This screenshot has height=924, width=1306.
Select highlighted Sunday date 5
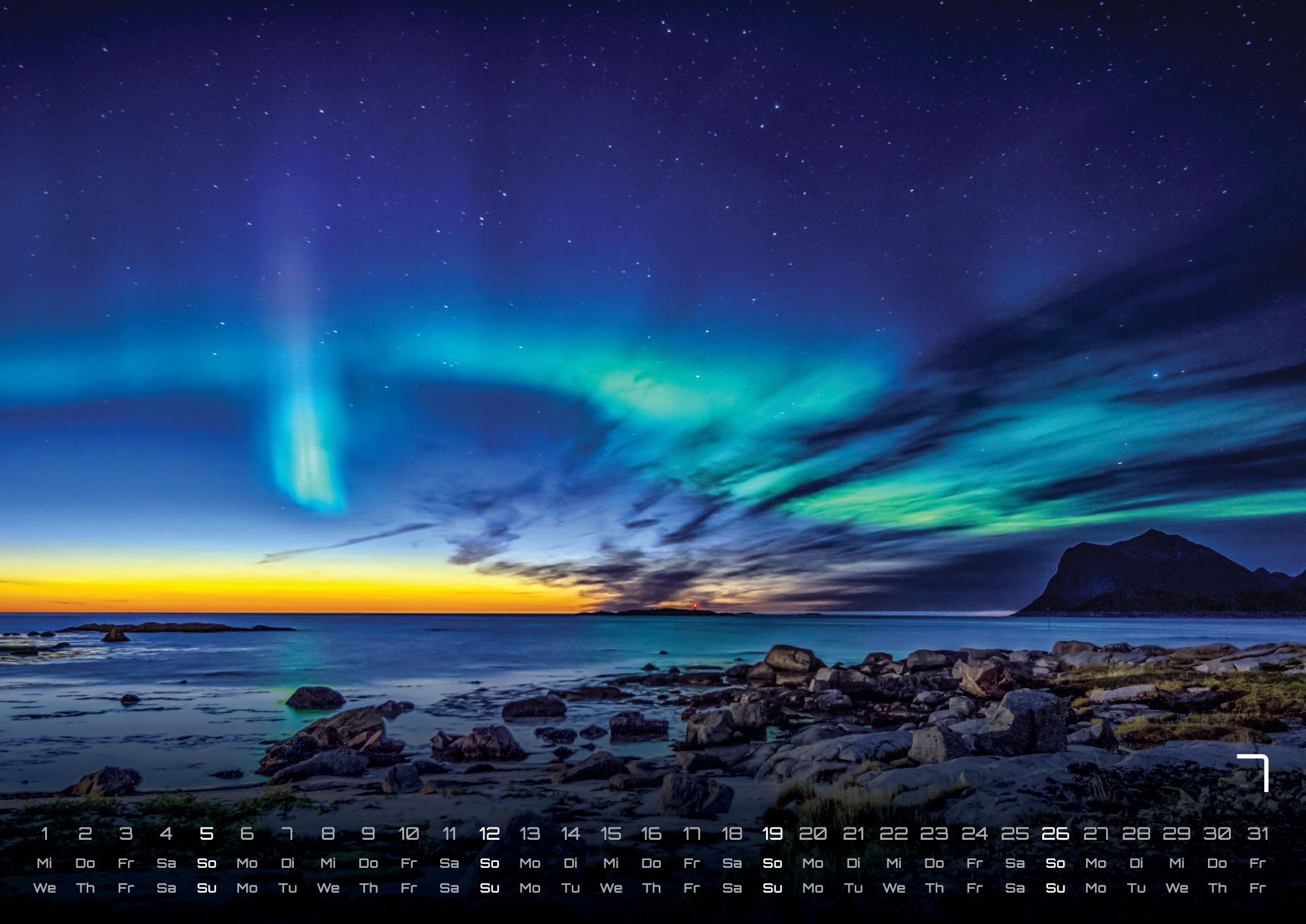coord(206,834)
